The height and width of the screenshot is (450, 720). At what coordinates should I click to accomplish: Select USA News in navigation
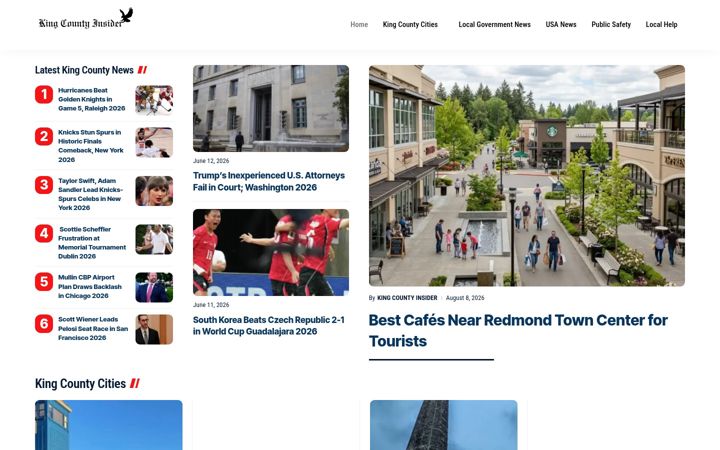[x=561, y=25]
